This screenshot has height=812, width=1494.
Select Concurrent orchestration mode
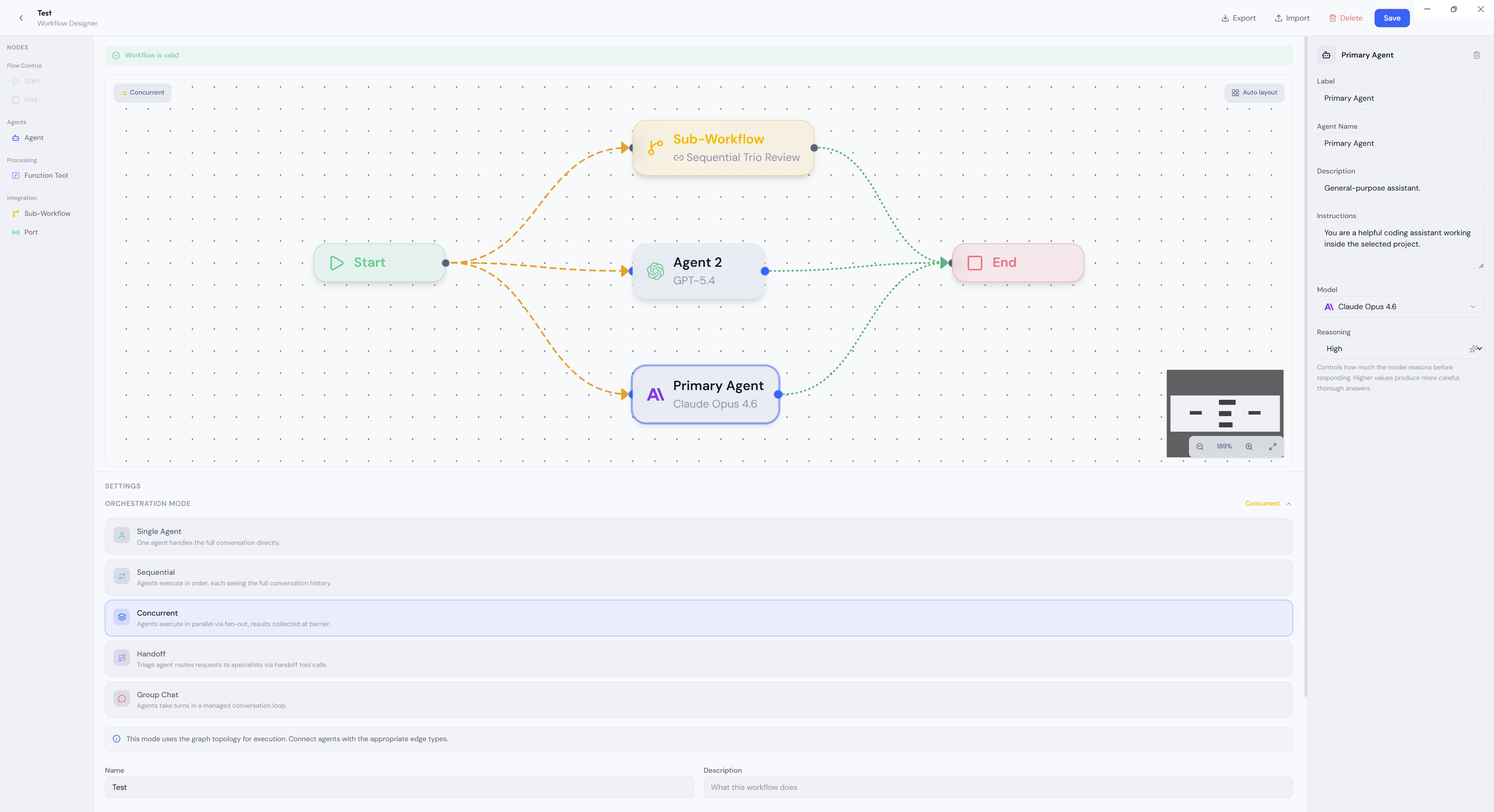(x=698, y=618)
